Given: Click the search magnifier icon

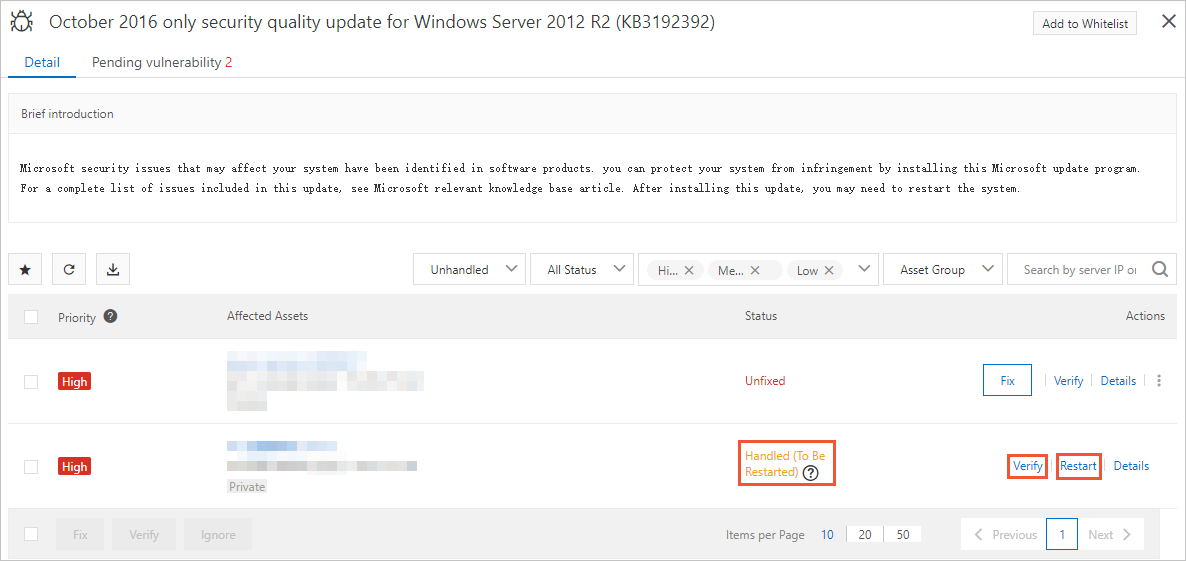Looking at the screenshot, I should tap(1160, 269).
